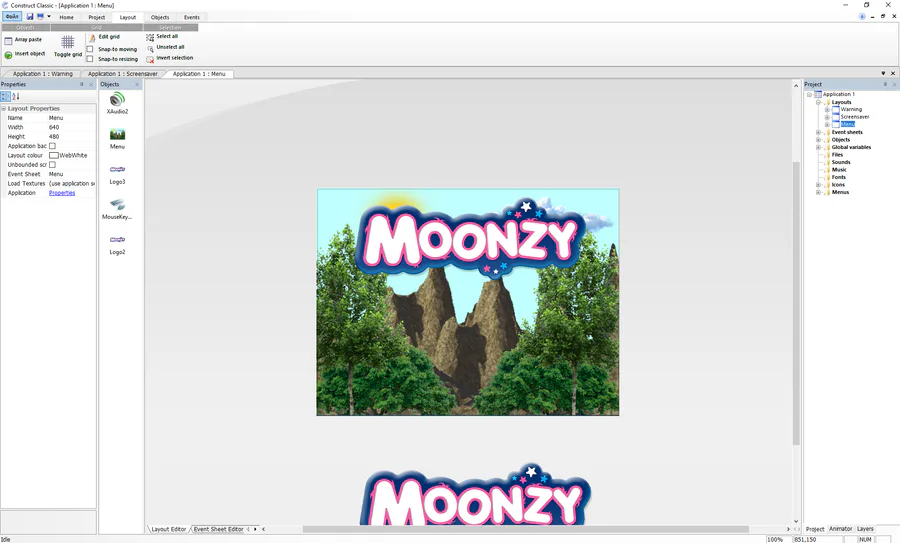Screen dimensions: 900x543
Task: Open the Objects ribbon tab
Action: 160,17
